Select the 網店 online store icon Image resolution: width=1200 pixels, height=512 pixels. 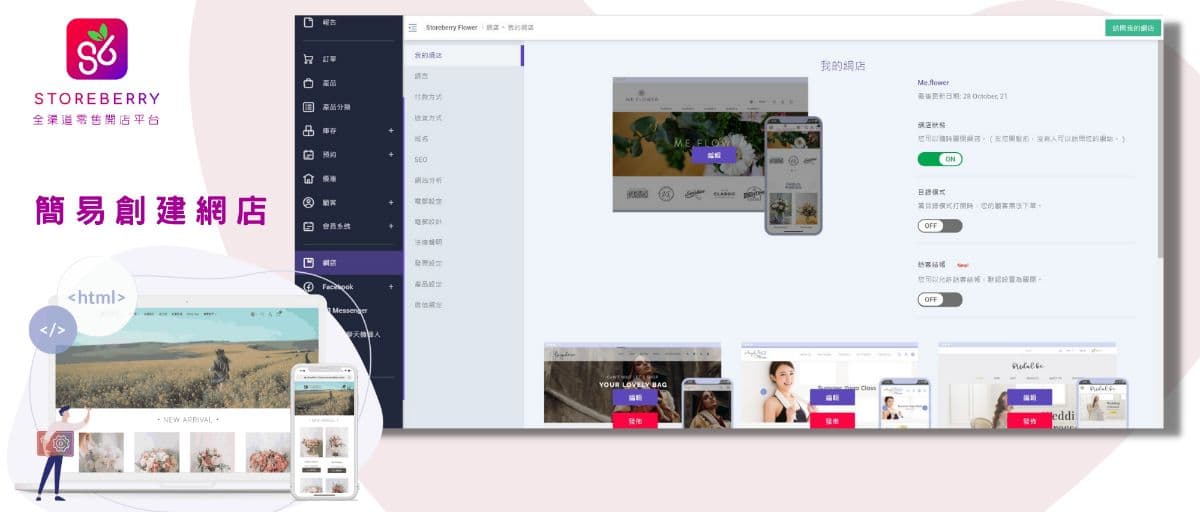(x=308, y=263)
